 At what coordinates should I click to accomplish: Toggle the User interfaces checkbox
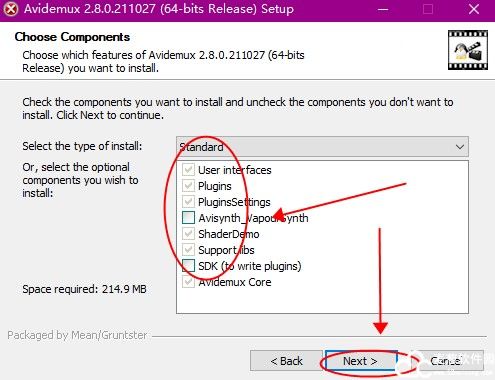[188, 170]
